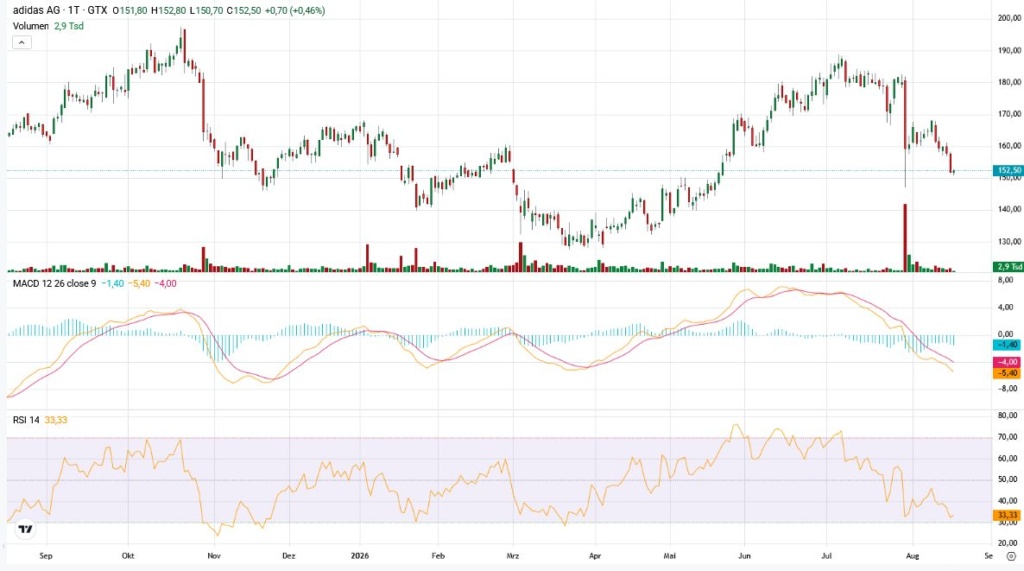Viewport: 1024px width, 571px height.
Task: Click the 4,00 MACD axis label
Action: tap(1006, 307)
